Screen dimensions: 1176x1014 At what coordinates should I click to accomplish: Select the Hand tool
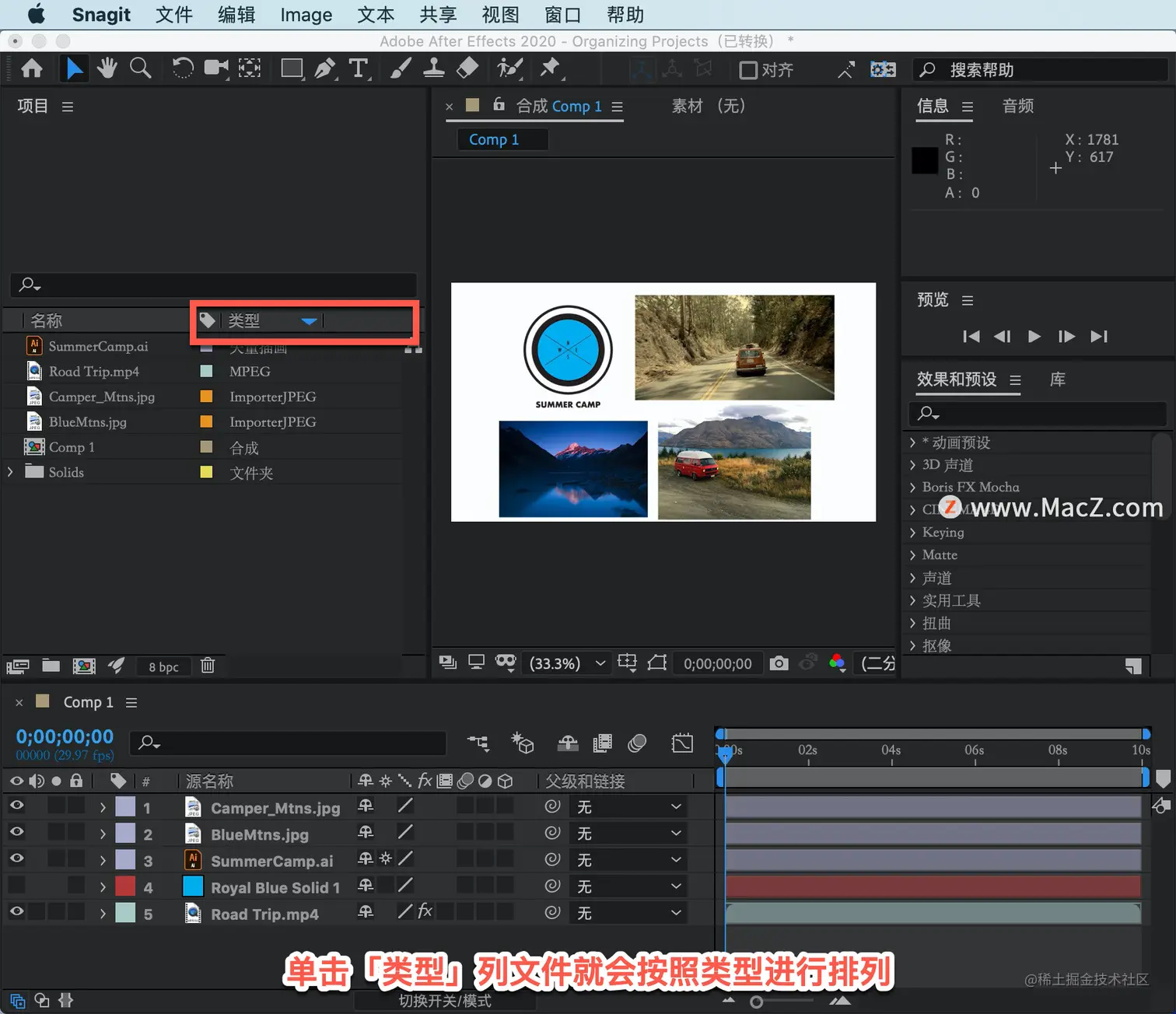[107, 69]
